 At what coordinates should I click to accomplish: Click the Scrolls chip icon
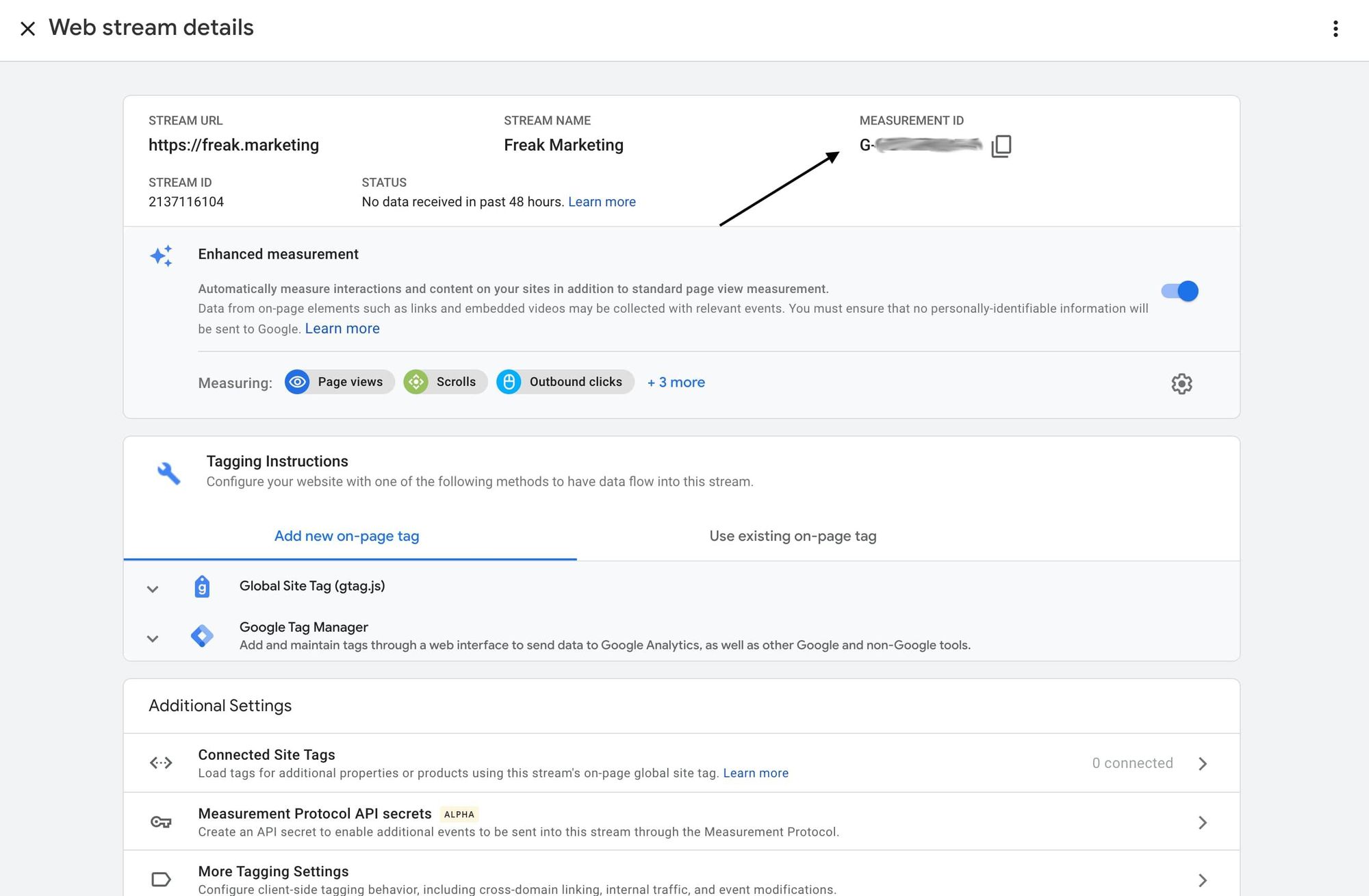click(415, 382)
